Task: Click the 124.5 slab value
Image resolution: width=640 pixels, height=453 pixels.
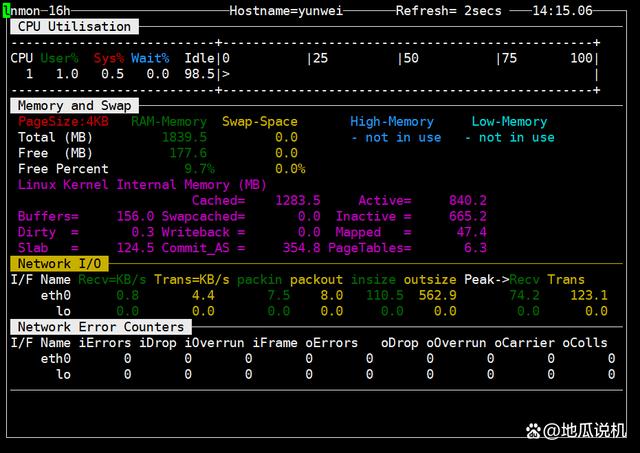Action: point(135,248)
